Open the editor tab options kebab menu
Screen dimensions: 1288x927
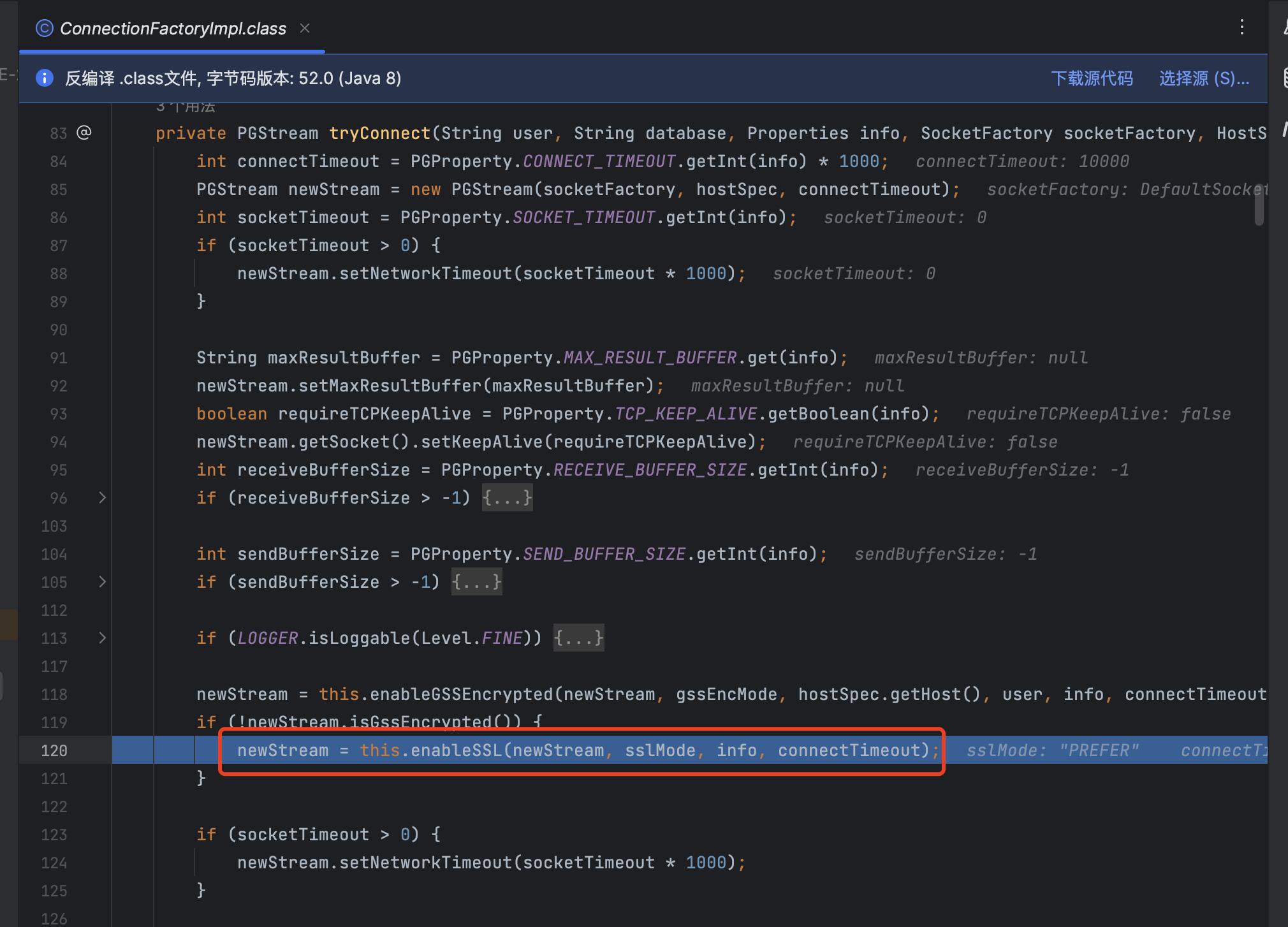(x=1241, y=27)
